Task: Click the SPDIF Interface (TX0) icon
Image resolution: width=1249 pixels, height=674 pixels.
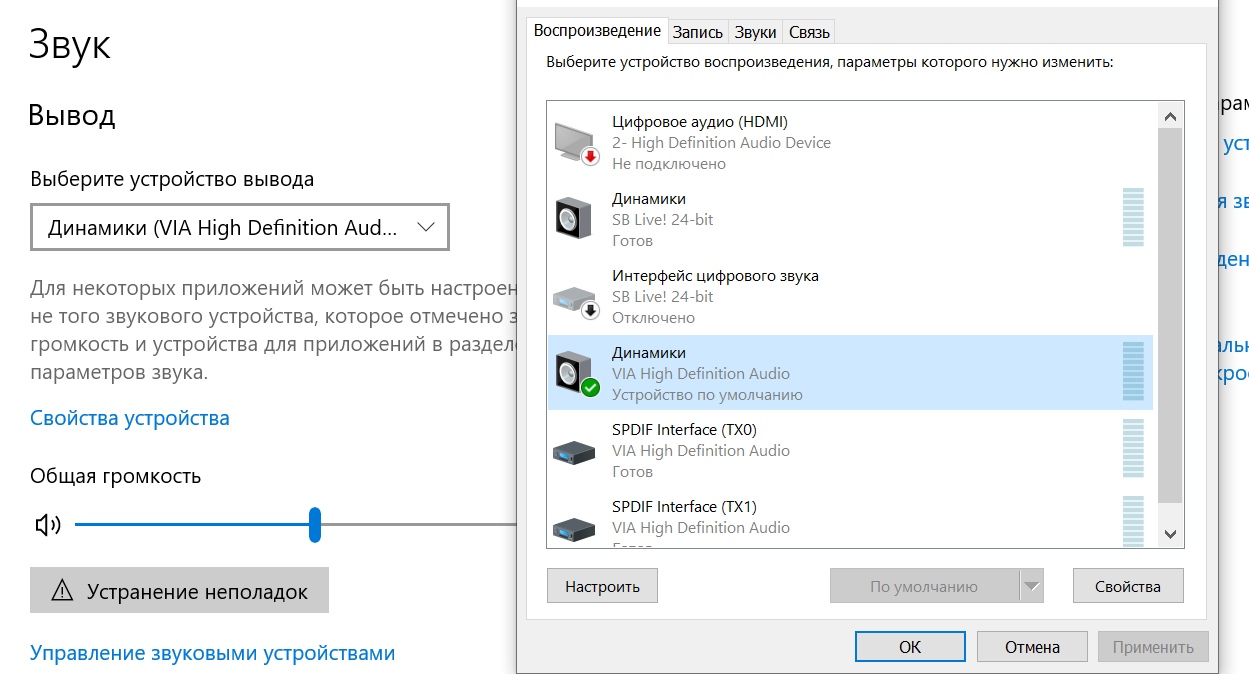Action: pyautogui.click(x=574, y=451)
